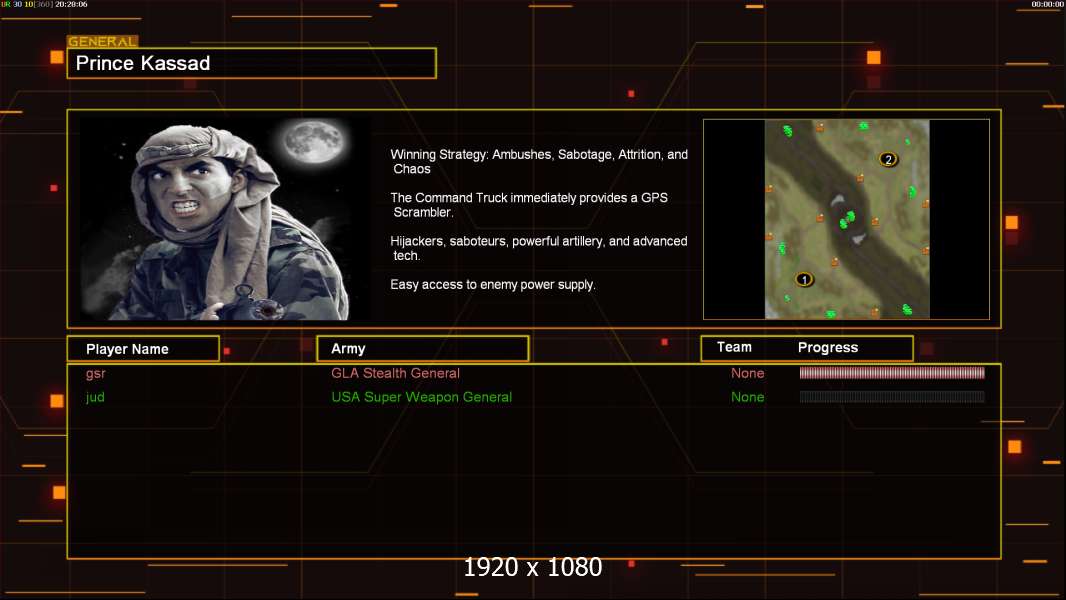Click the Prince Kassad name field
The width and height of the screenshot is (1066, 600).
pyautogui.click(x=251, y=64)
